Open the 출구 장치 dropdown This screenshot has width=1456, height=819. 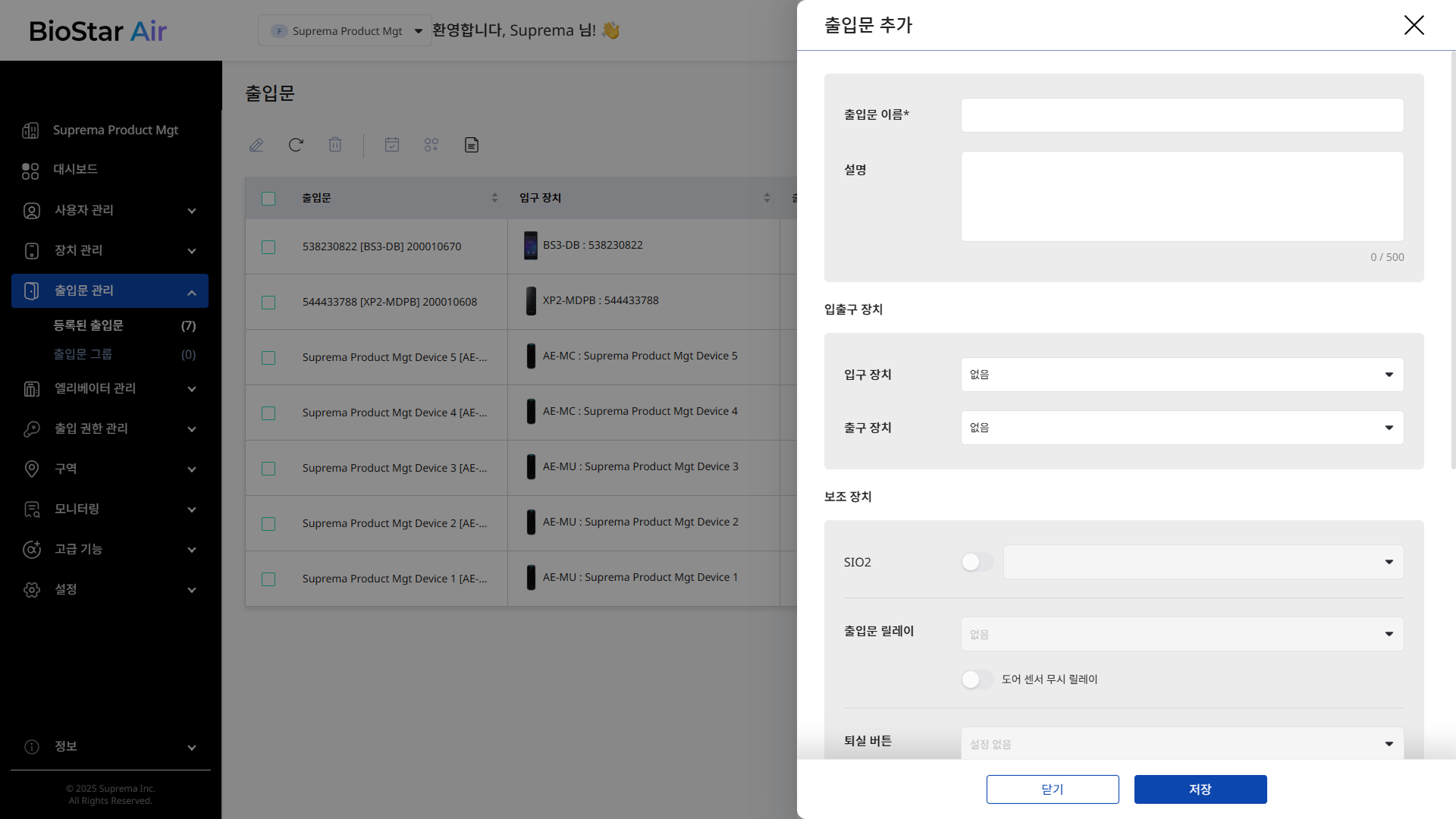(1181, 428)
